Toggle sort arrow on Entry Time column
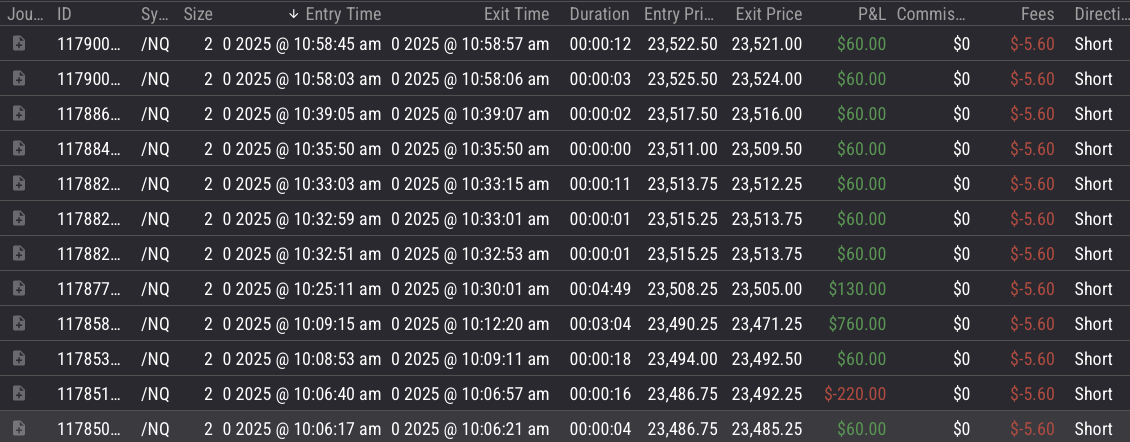Image resolution: width=1130 pixels, height=442 pixels. [x=293, y=14]
